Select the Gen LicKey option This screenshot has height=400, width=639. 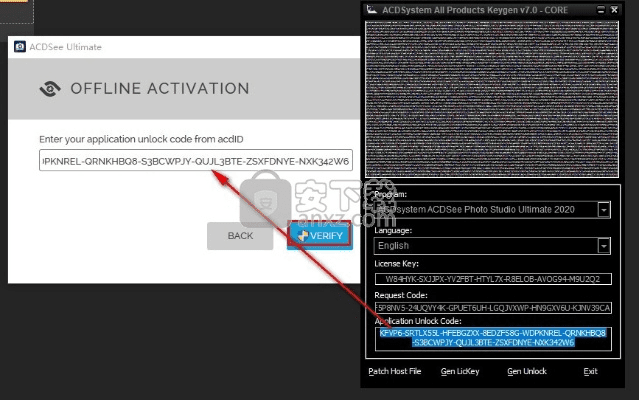[x=458, y=371]
